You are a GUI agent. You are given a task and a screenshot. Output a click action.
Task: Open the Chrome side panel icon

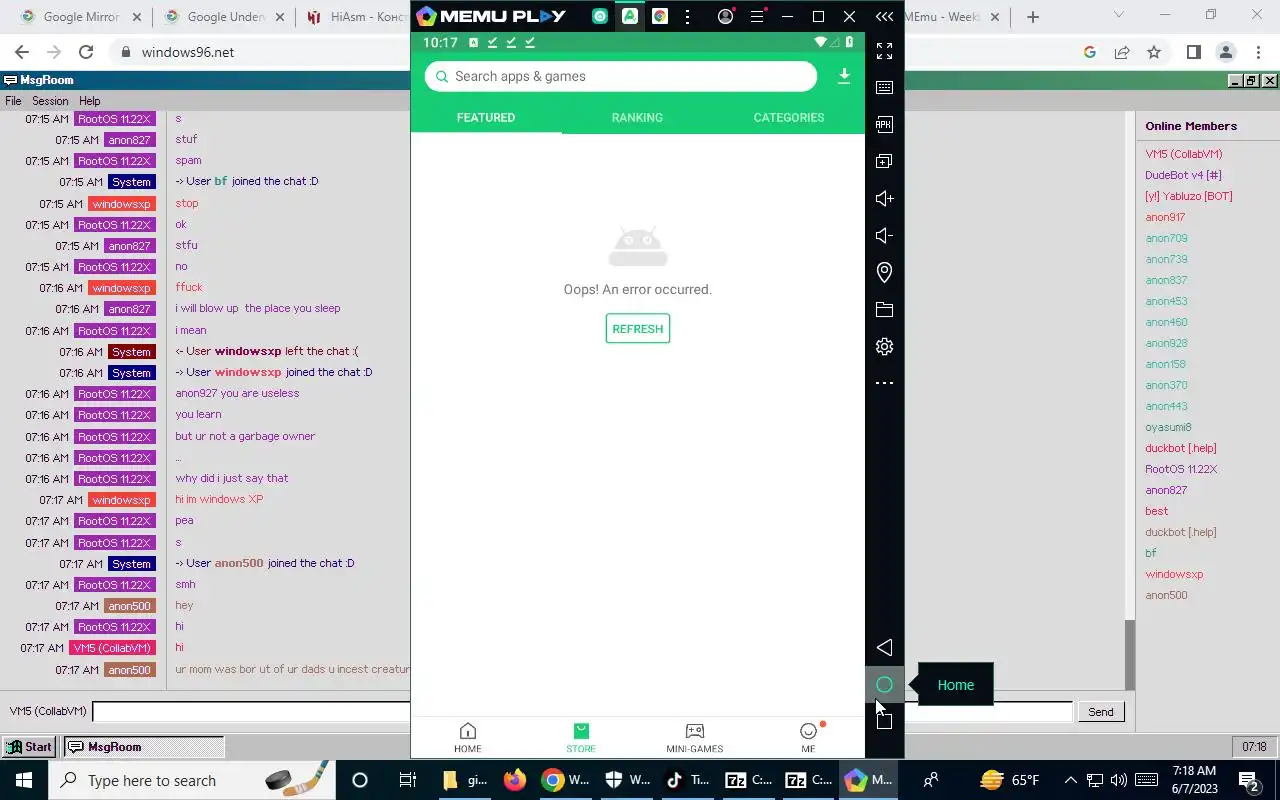1193,52
